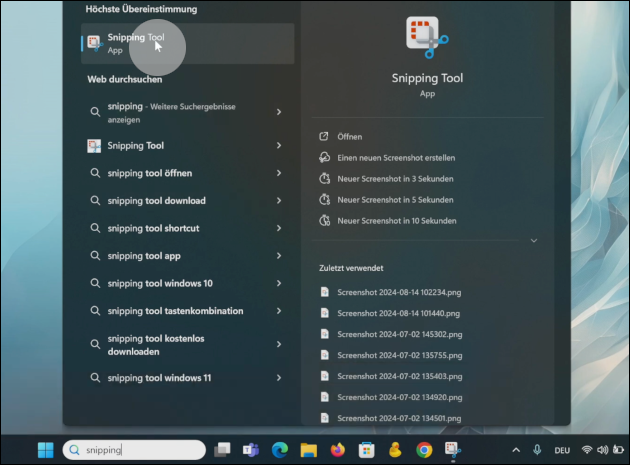Image resolution: width=630 pixels, height=465 pixels.
Task: Click Snipping Tool icon in the web suggestions list
Action: (x=94, y=146)
